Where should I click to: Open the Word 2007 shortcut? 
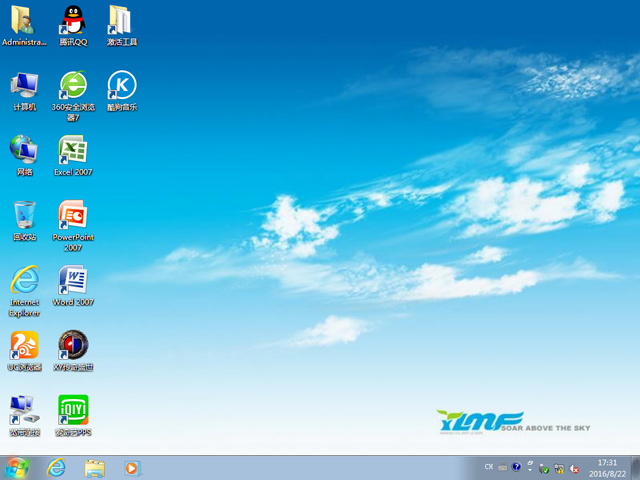(73, 281)
